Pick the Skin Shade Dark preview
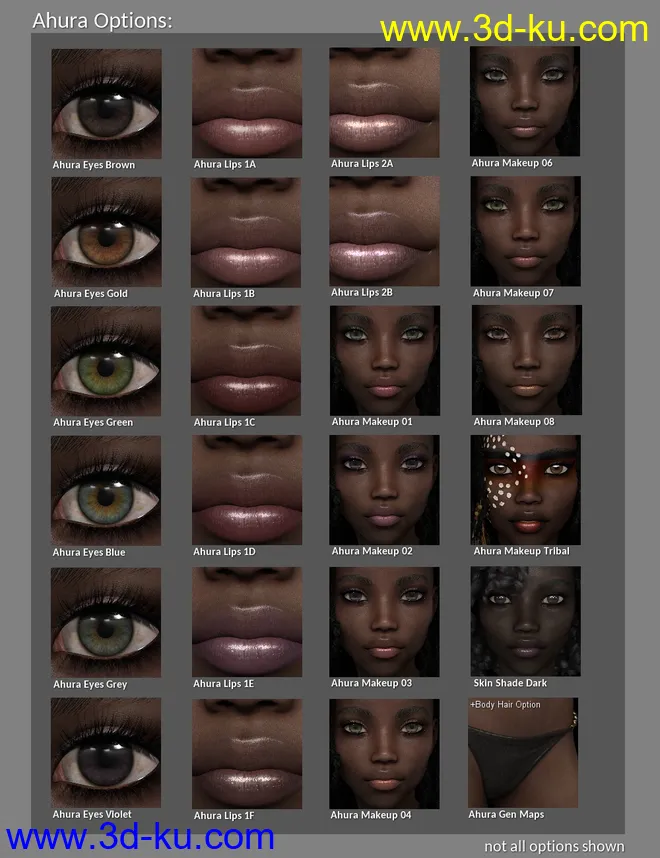The height and width of the screenshot is (858, 660). pos(525,621)
